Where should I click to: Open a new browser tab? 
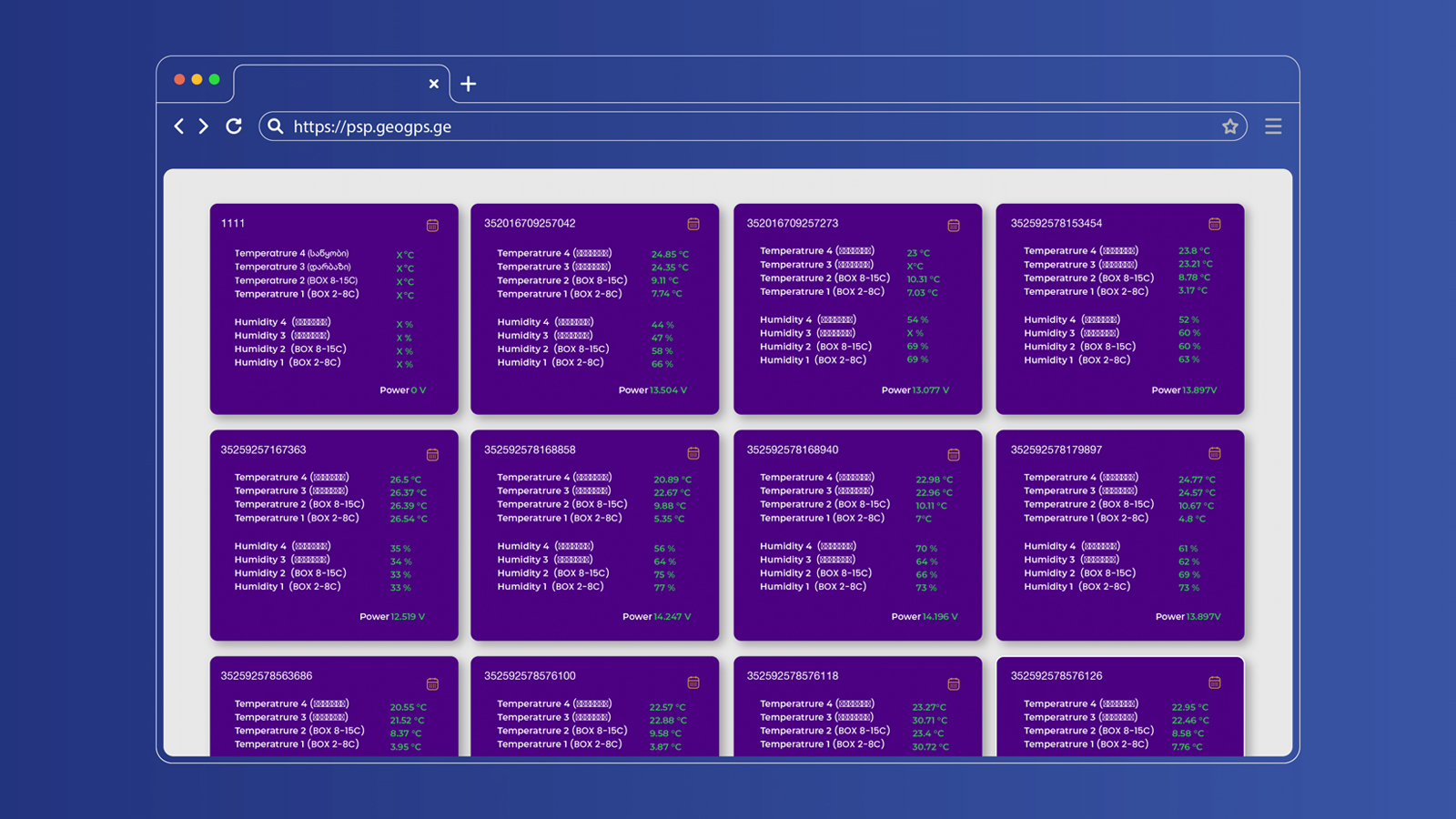click(468, 84)
